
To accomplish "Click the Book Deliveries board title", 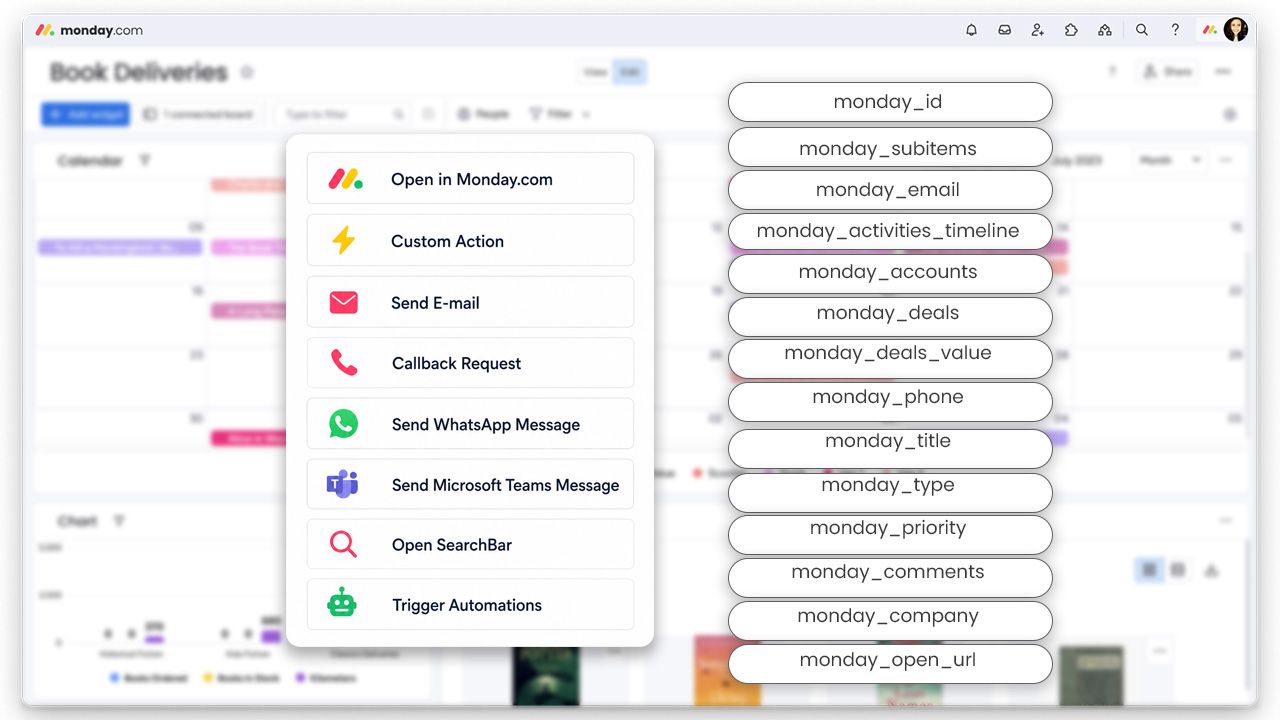I will 139,72.
